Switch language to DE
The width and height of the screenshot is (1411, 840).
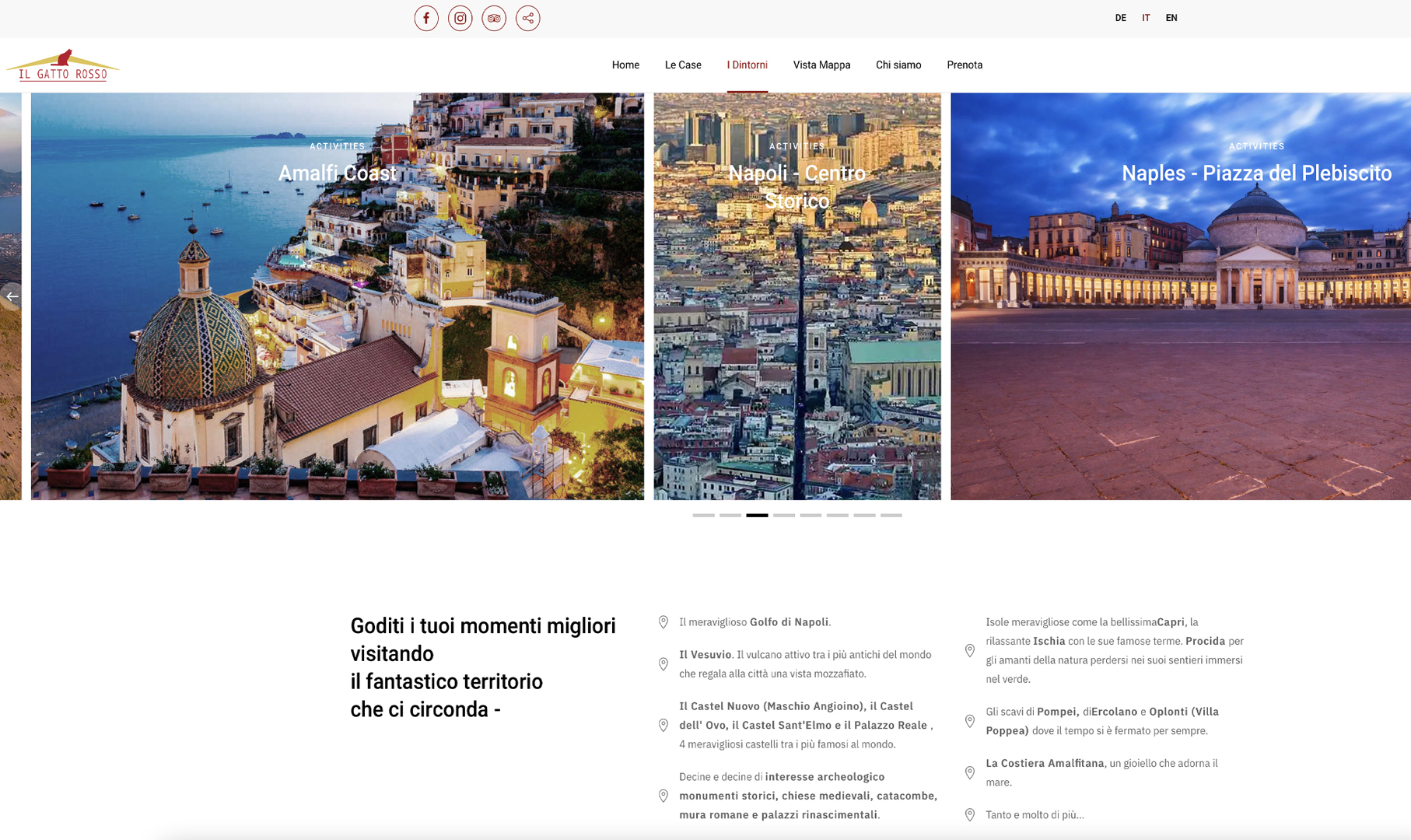(1120, 18)
